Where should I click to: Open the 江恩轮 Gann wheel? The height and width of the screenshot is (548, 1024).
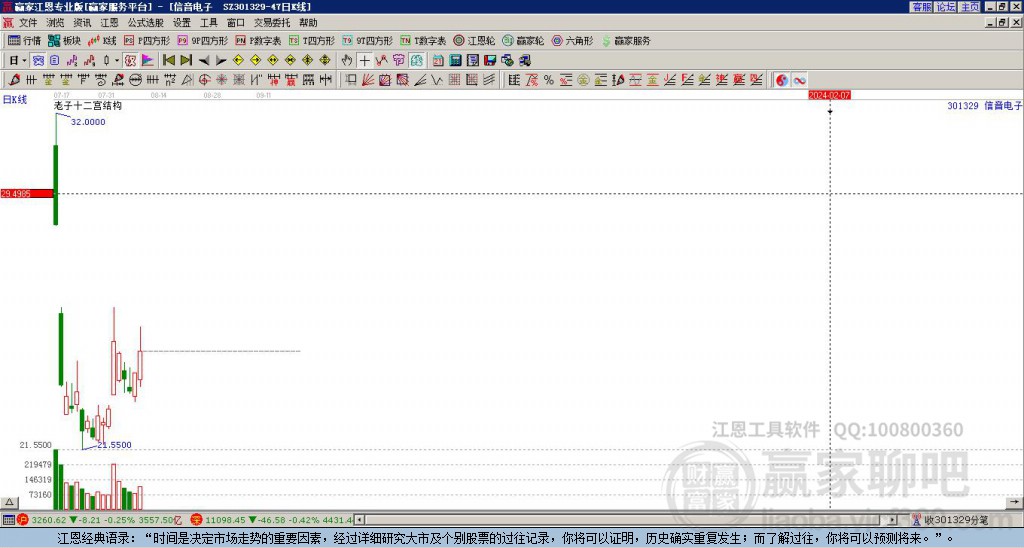click(474, 40)
